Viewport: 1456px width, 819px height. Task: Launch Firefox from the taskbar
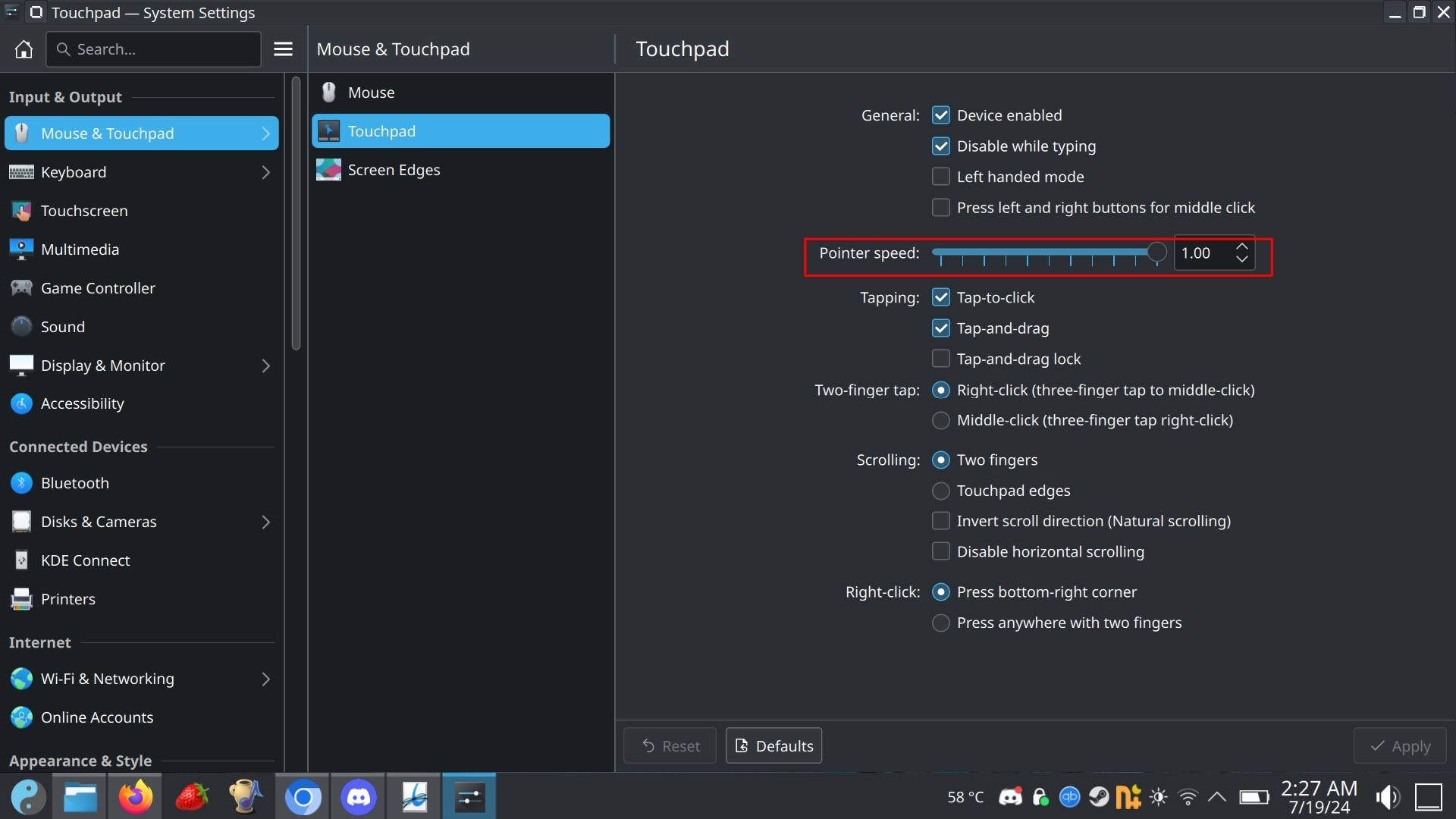pyautogui.click(x=136, y=797)
